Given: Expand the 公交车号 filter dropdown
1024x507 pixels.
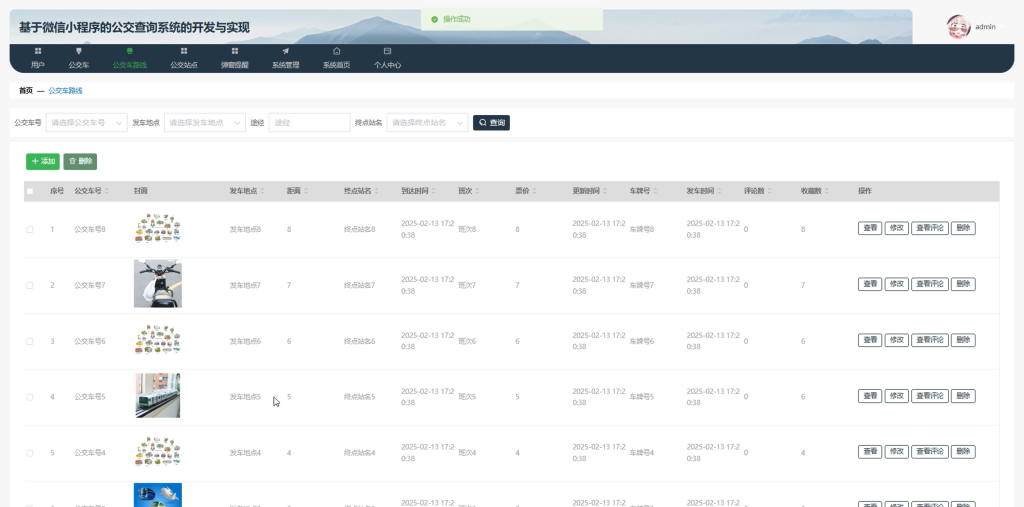Looking at the screenshot, I should pyautogui.click(x=86, y=122).
